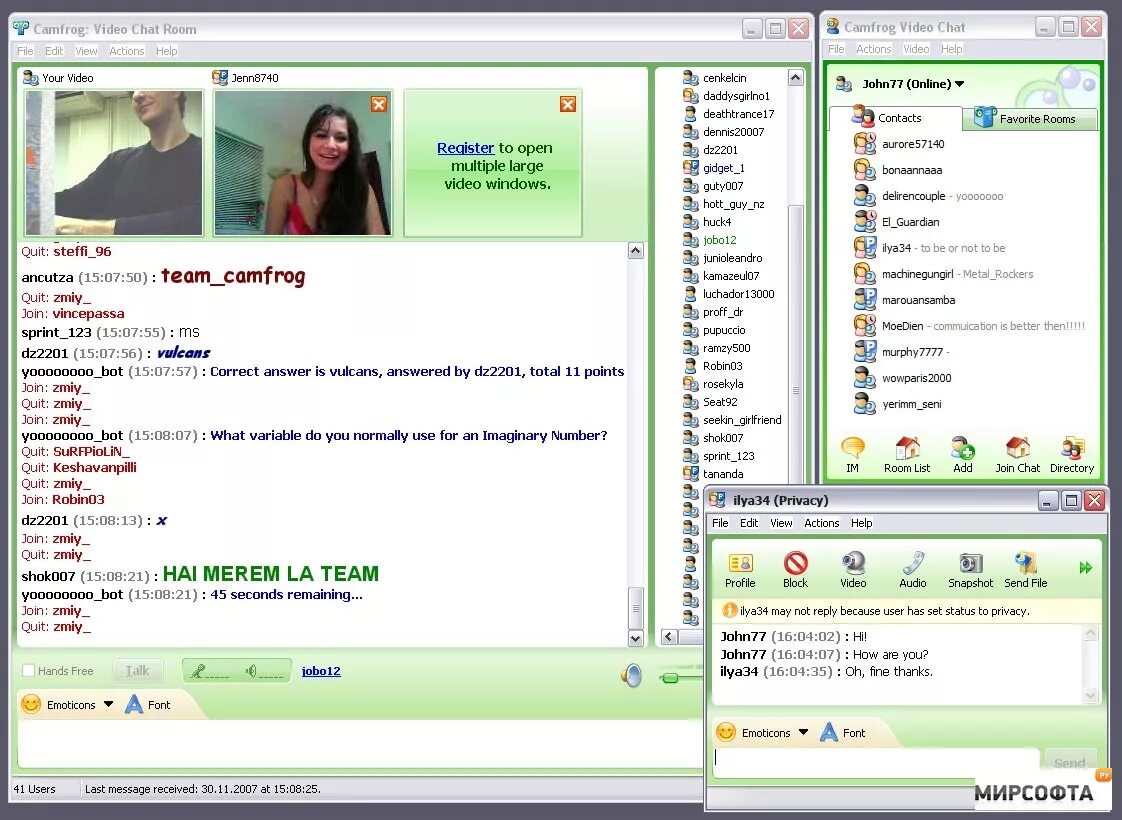Image resolution: width=1122 pixels, height=820 pixels.
Task: View ilya34's Profile
Action: click(x=740, y=568)
